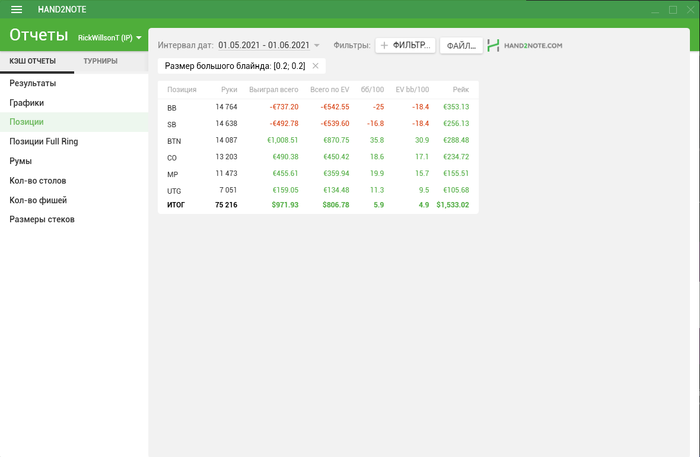
Task: Maximize the Hand2Note window
Action: click(673, 10)
